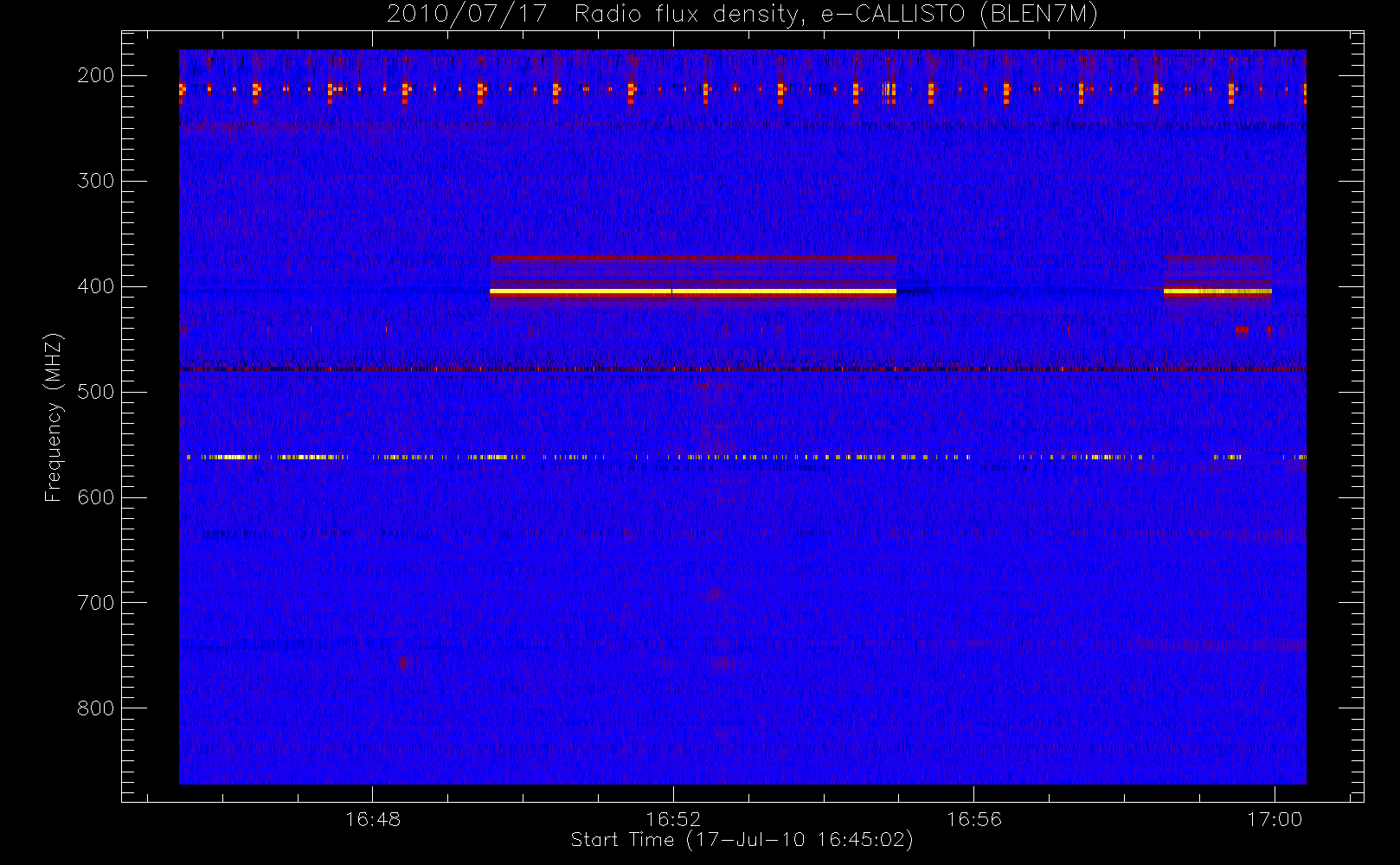The width and height of the screenshot is (1400, 865).
Task: Click the 16:56 time tick label
Action: 974,819
